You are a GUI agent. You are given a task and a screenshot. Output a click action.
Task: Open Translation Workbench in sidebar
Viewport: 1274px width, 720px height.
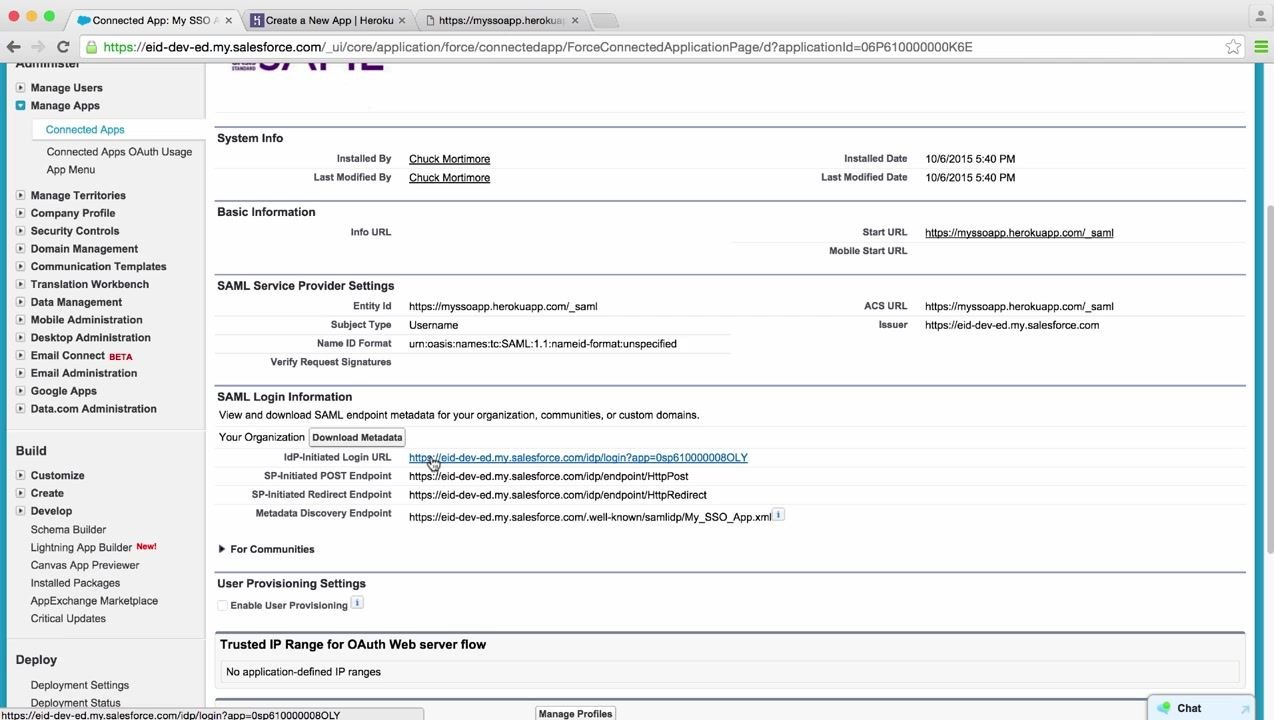[90, 284]
